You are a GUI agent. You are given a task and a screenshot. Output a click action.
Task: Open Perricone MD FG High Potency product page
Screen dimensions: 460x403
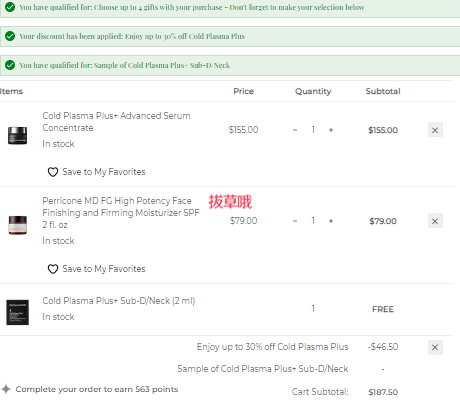[121, 213]
